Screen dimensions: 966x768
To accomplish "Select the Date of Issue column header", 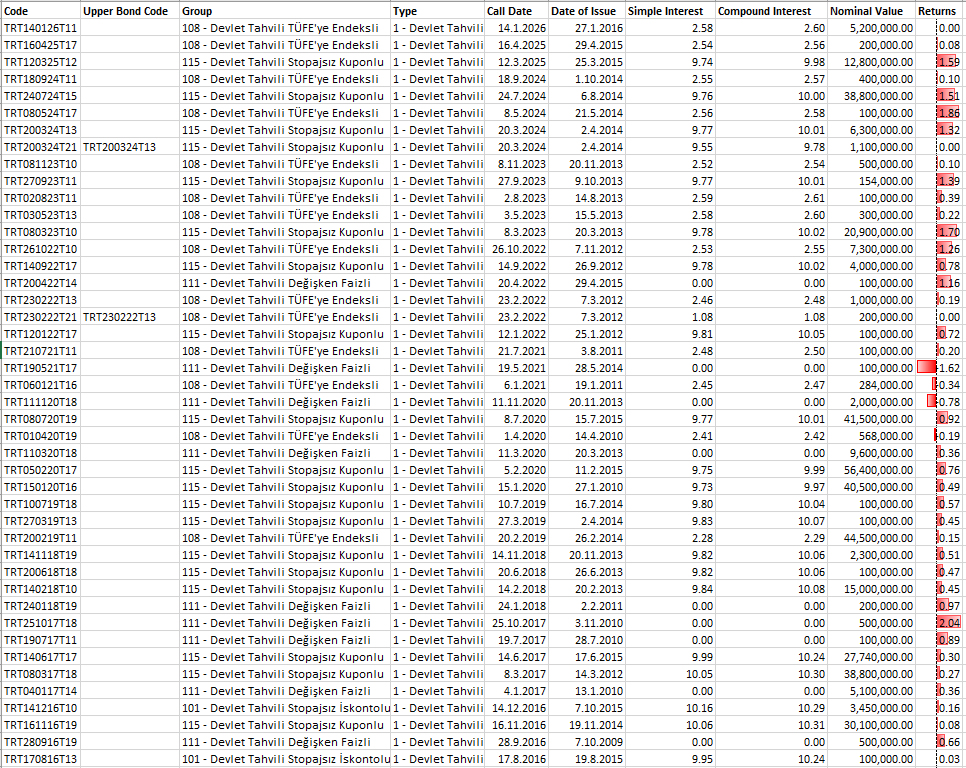I will (586, 11).
